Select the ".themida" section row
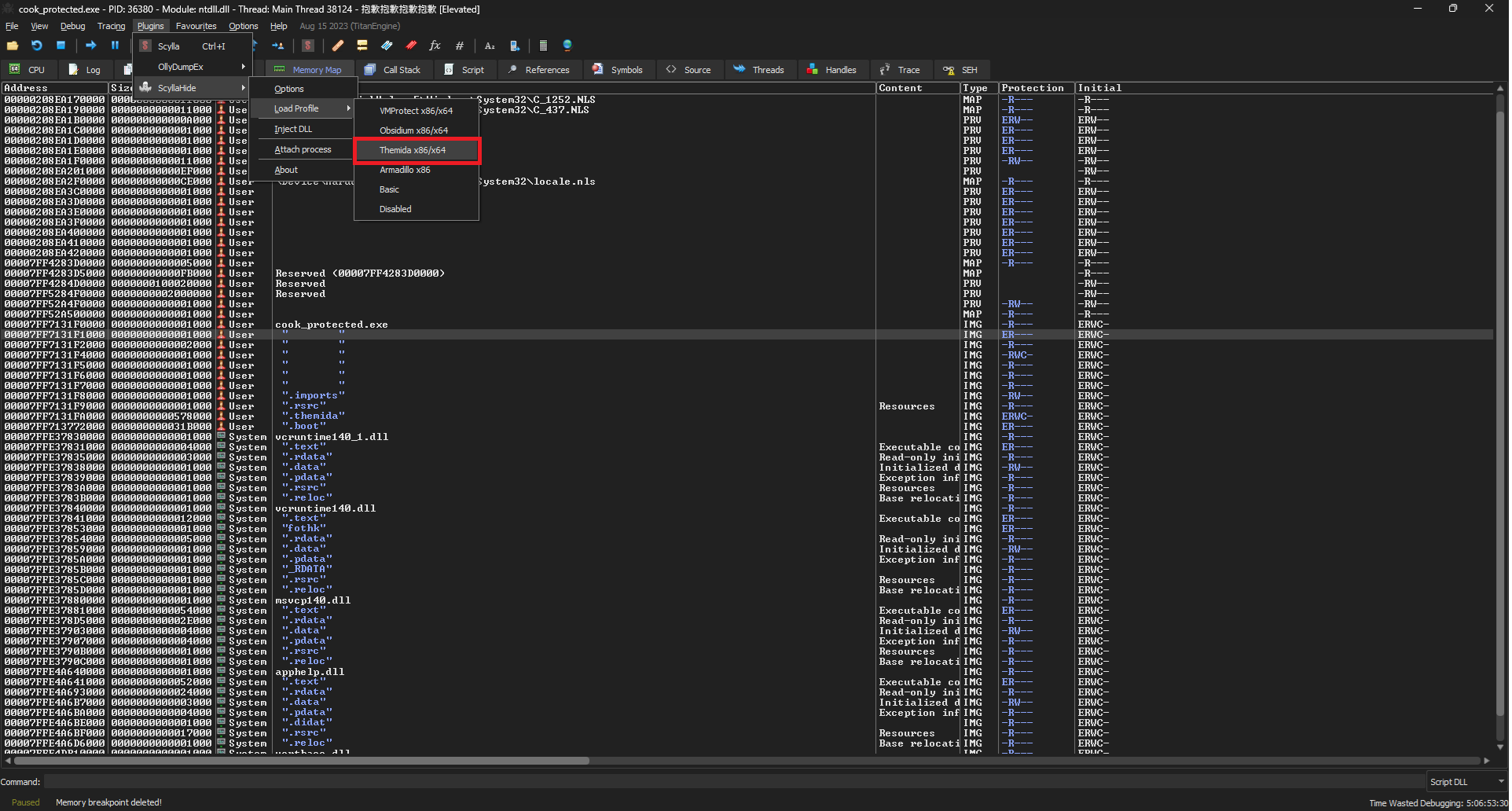Image resolution: width=1512 pixels, height=811 pixels. coord(747,417)
